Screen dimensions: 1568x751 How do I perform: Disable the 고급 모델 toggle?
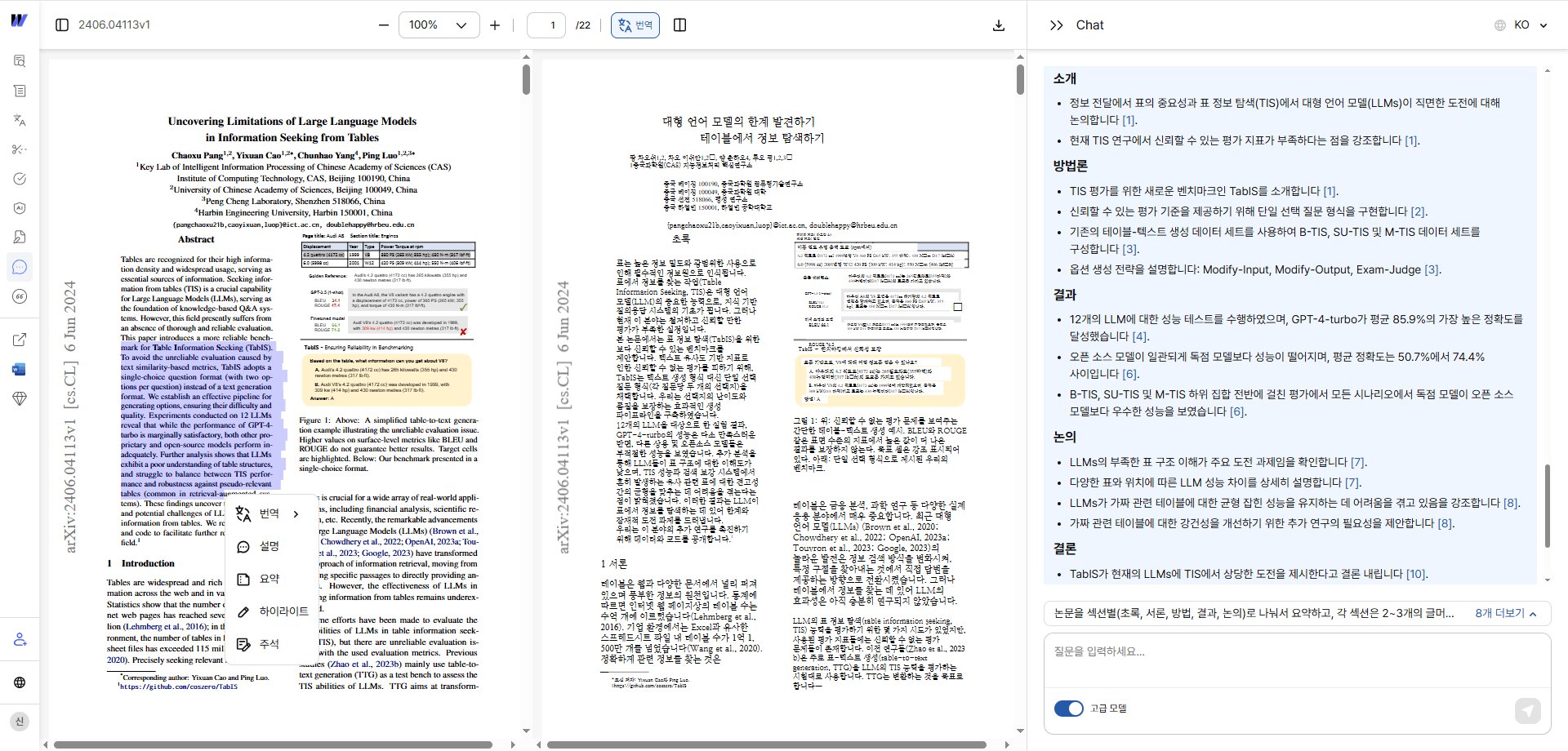pos(1069,709)
